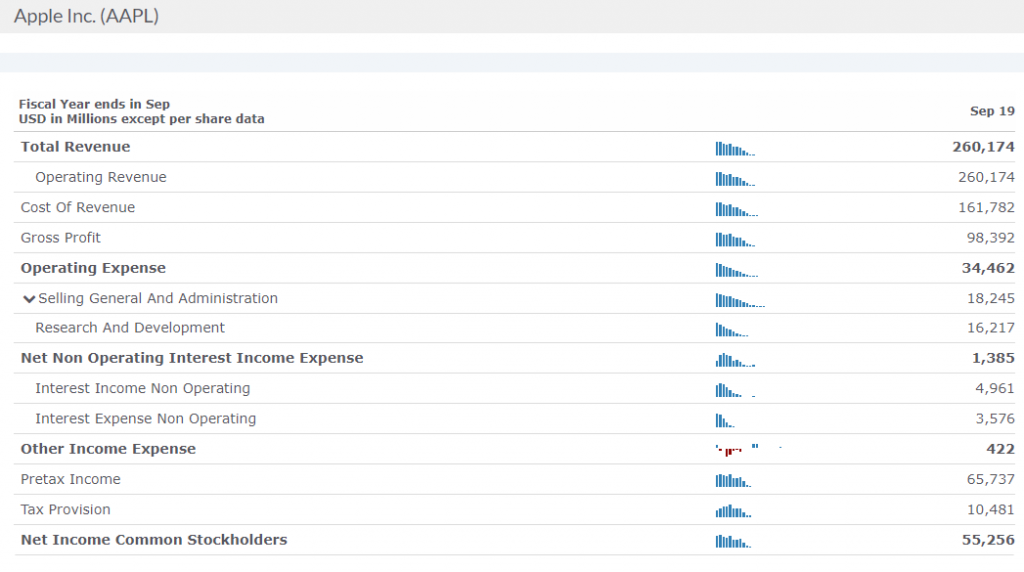Select the Operating Revenue row label
The height and width of the screenshot is (572, 1024).
click(101, 177)
